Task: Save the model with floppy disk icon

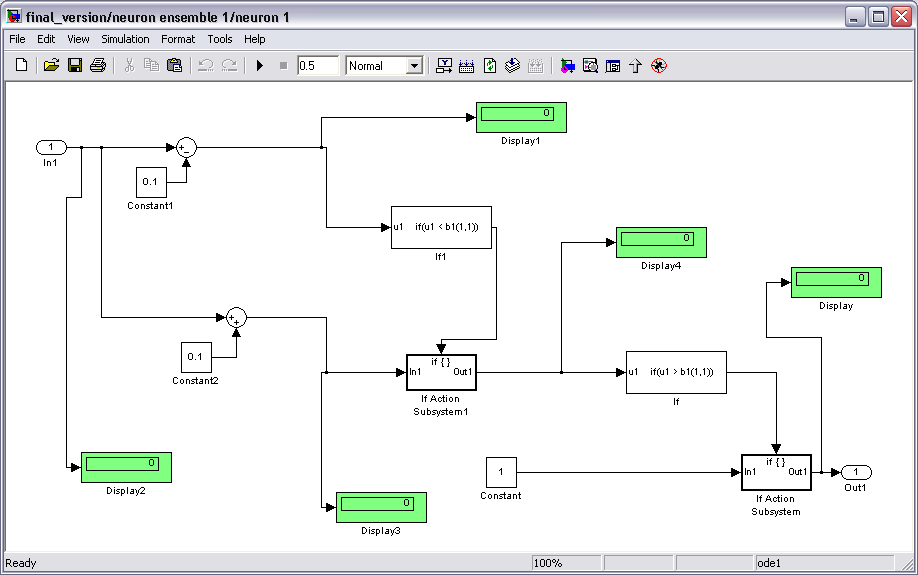Action: tap(75, 66)
